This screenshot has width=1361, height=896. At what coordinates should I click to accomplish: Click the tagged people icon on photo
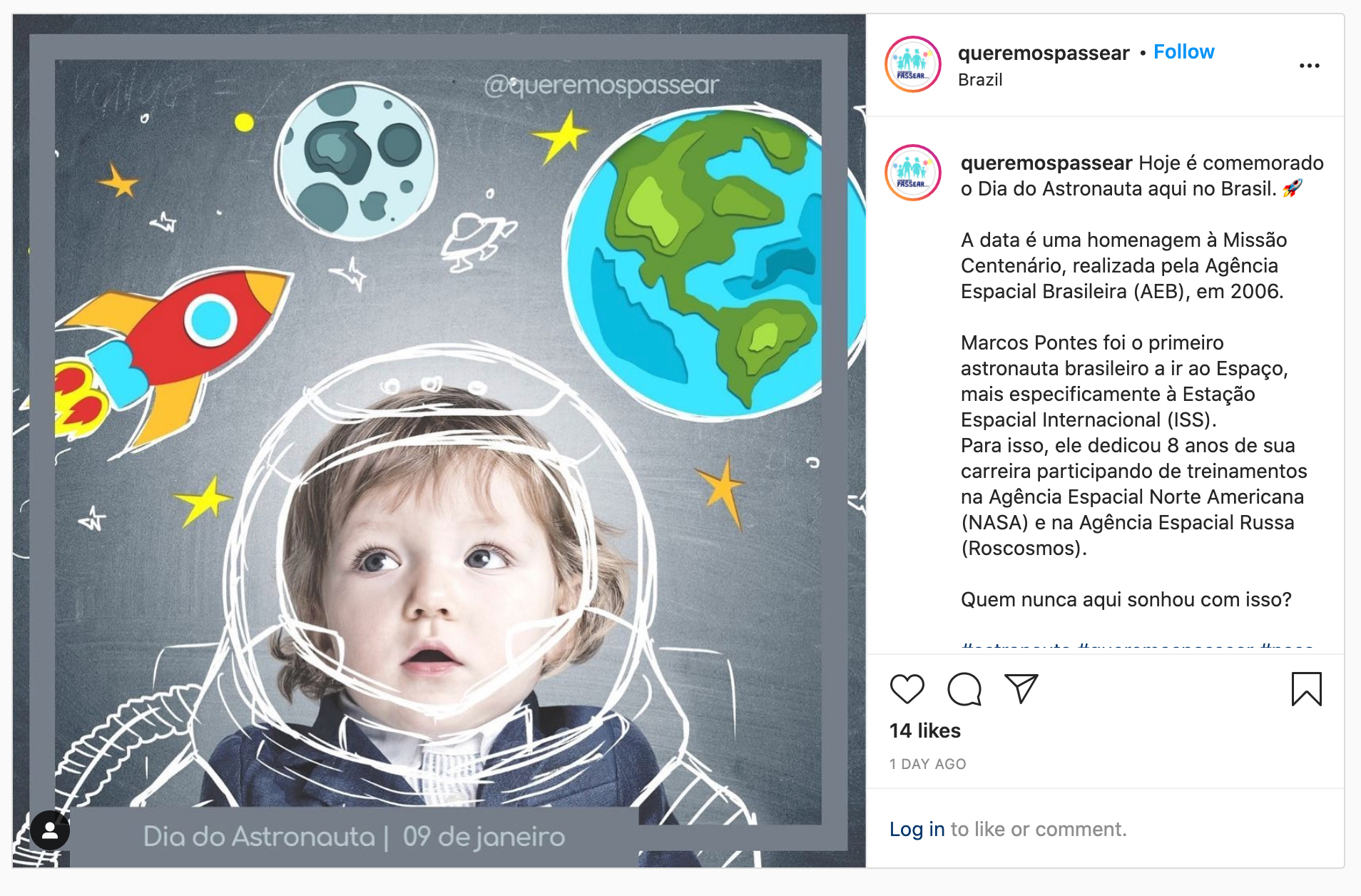(50, 830)
